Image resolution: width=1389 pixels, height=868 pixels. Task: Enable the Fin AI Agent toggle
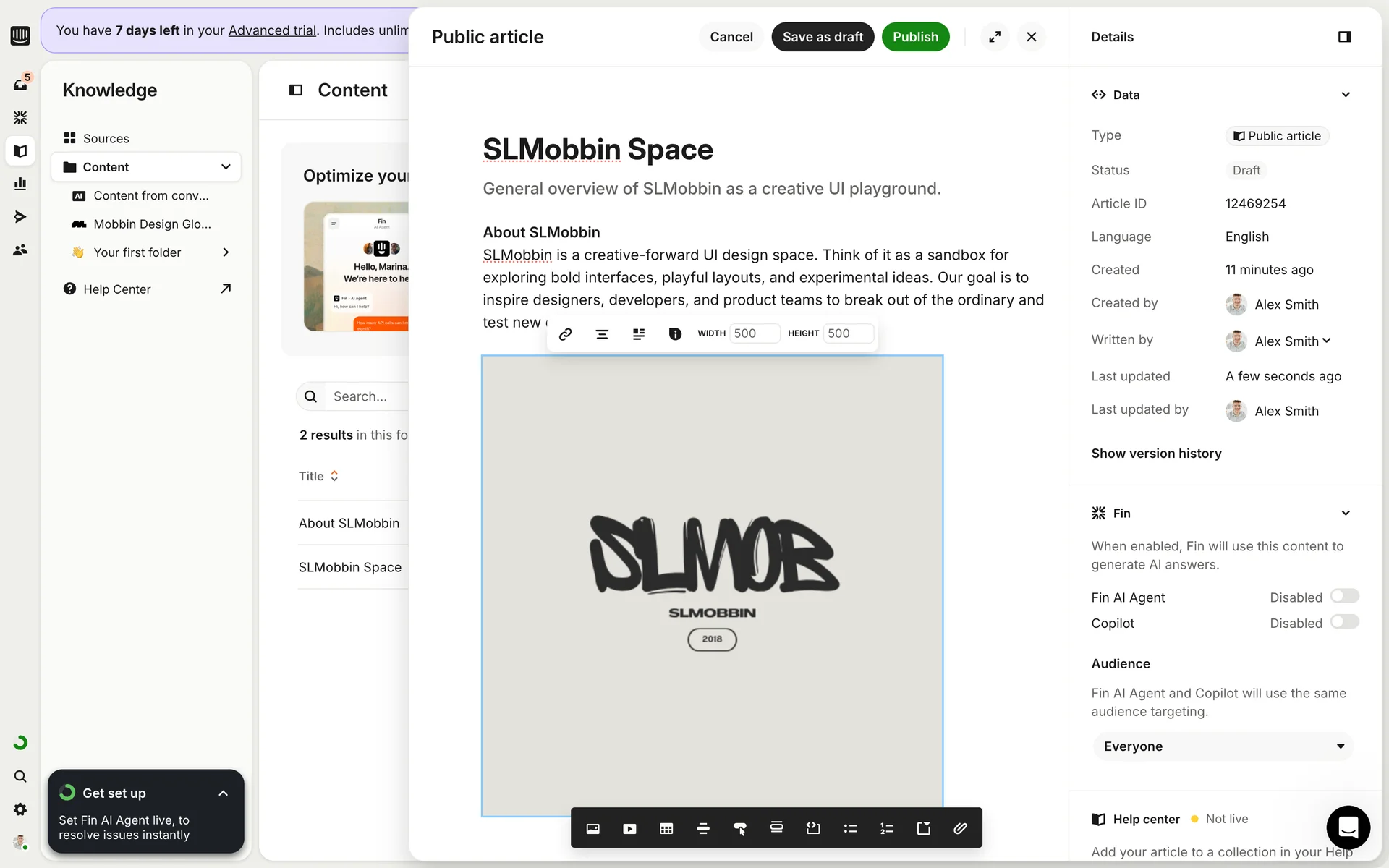[1344, 597]
